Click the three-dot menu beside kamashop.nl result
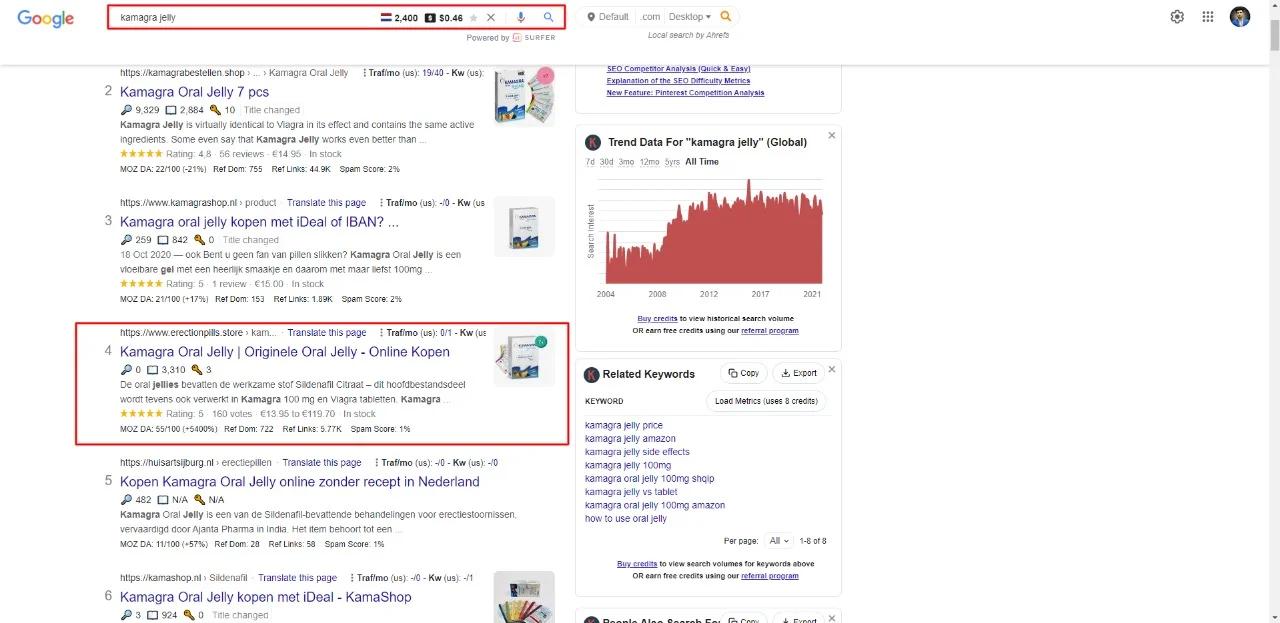 pos(351,578)
